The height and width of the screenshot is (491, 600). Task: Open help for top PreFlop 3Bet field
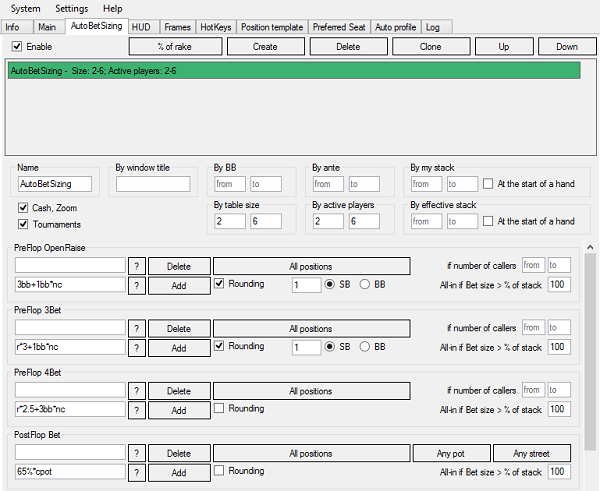click(x=137, y=329)
